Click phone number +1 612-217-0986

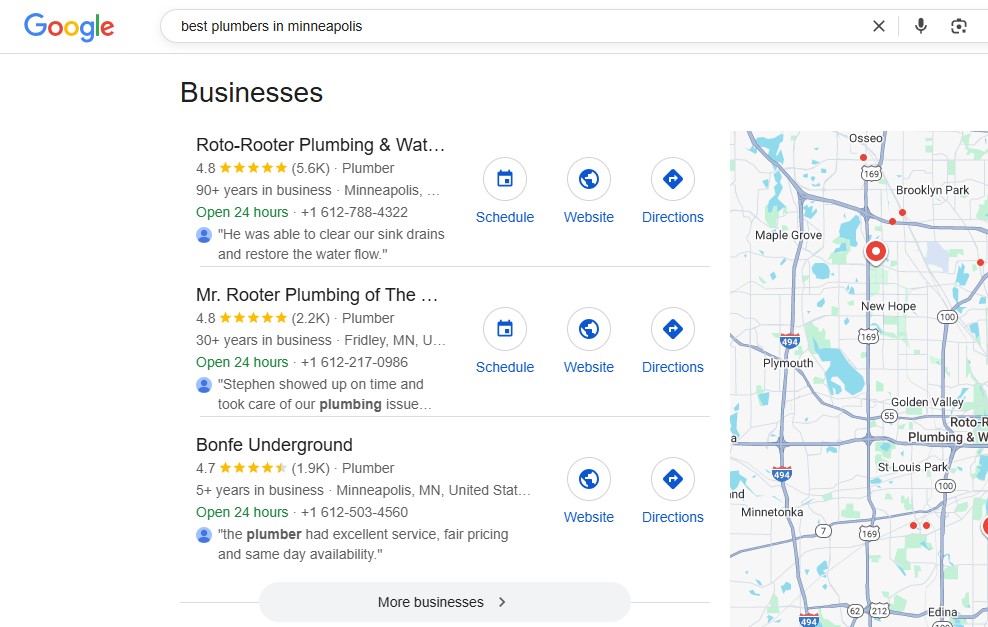click(354, 362)
